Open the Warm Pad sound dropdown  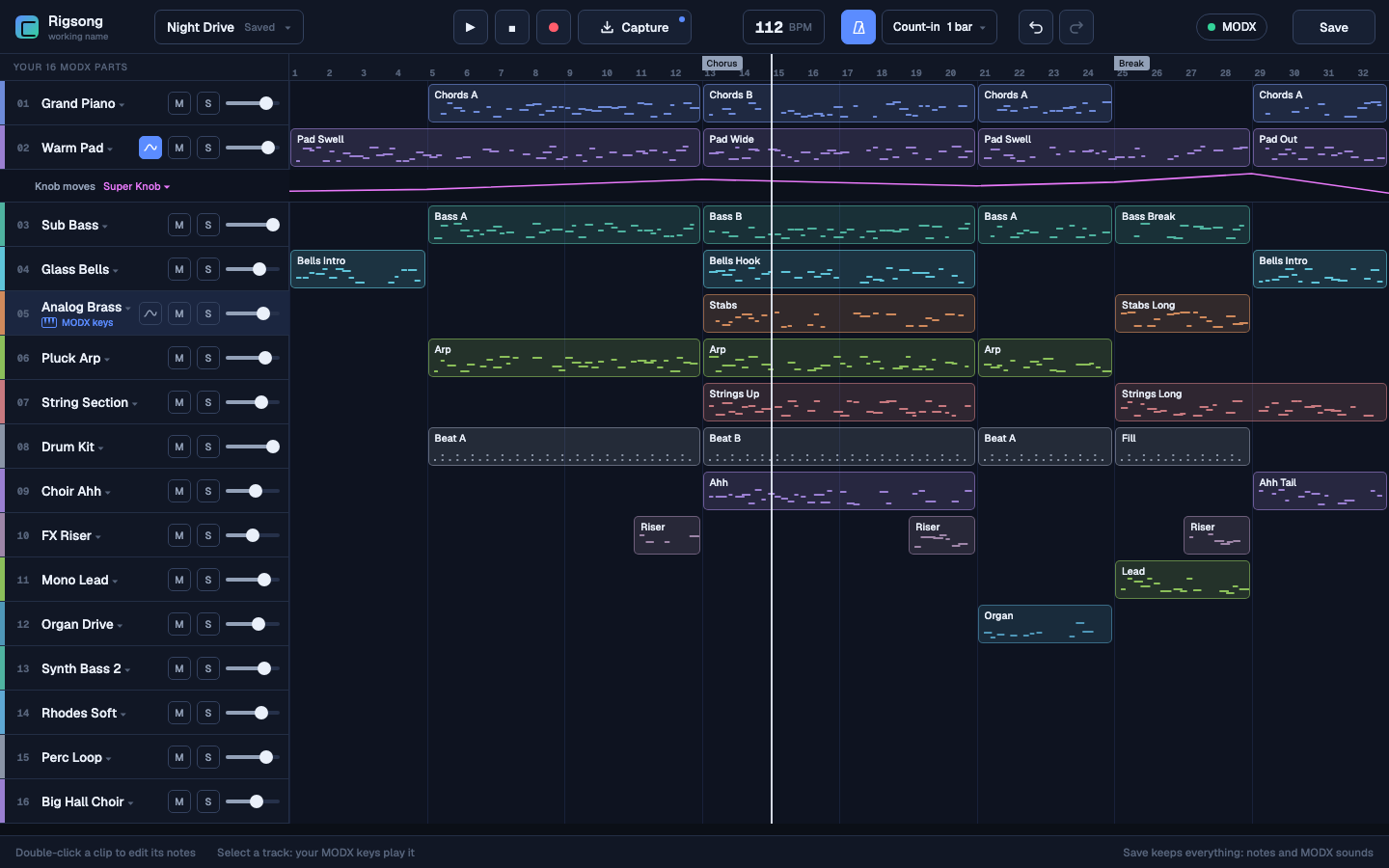[x=77, y=148]
